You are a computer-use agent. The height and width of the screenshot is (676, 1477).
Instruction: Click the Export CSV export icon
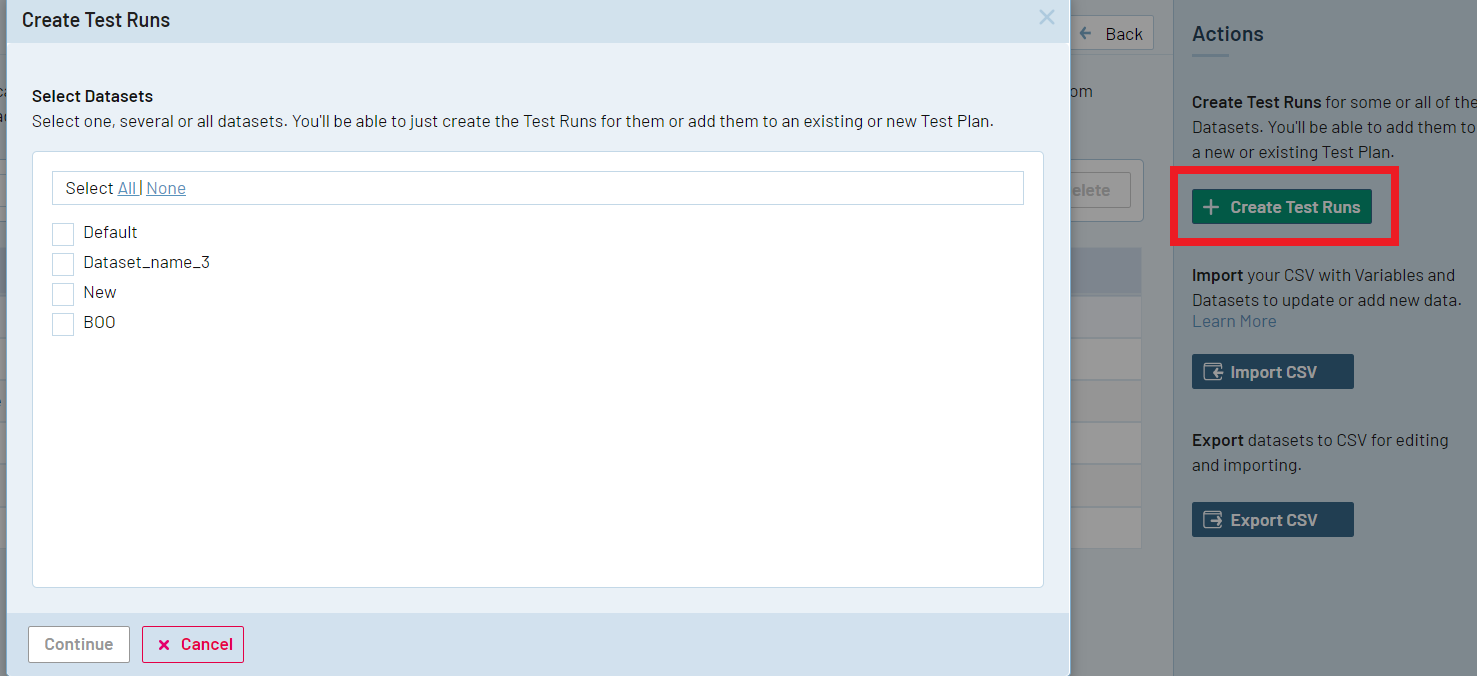[x=1214, y=519]
